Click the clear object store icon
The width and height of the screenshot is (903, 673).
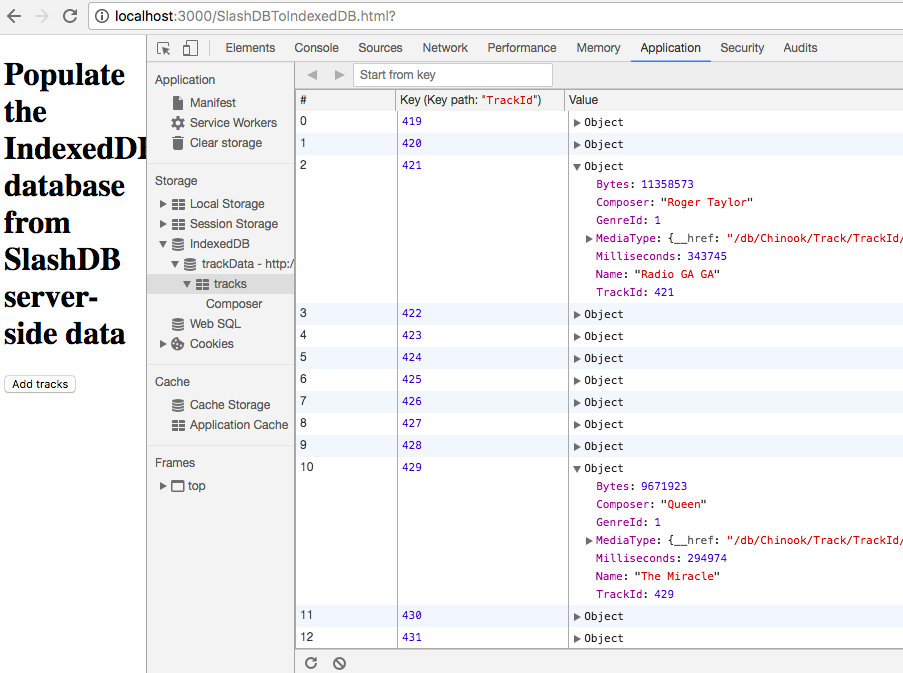point(340,663)
